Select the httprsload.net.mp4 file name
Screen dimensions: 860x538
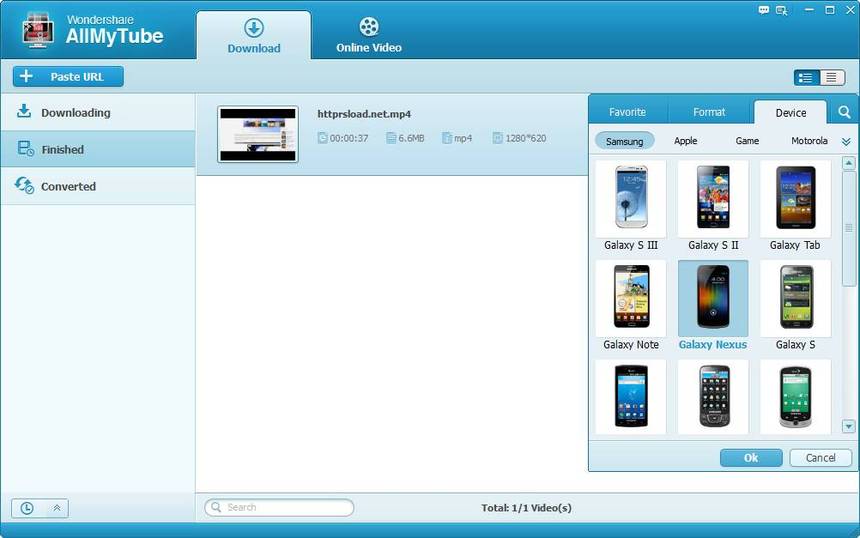(x=364, y=114)
